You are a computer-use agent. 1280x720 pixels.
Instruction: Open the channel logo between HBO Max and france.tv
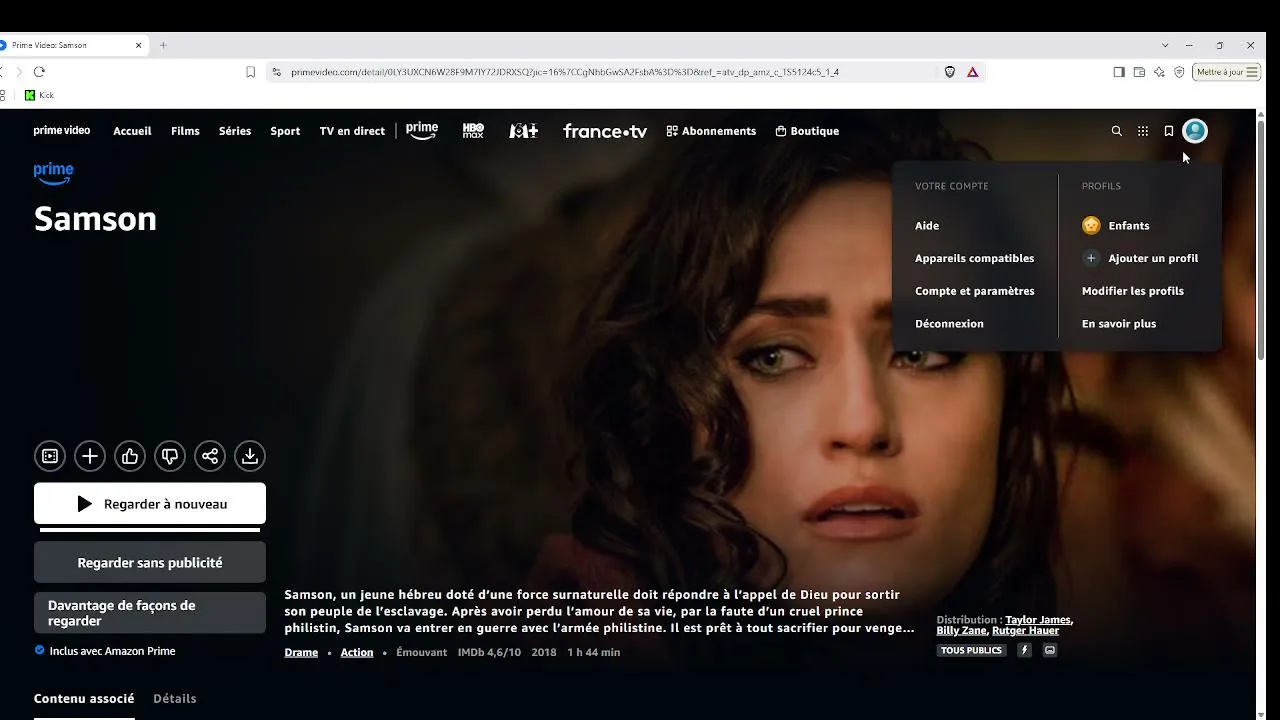pyautogui.click(x=524, y=131)
